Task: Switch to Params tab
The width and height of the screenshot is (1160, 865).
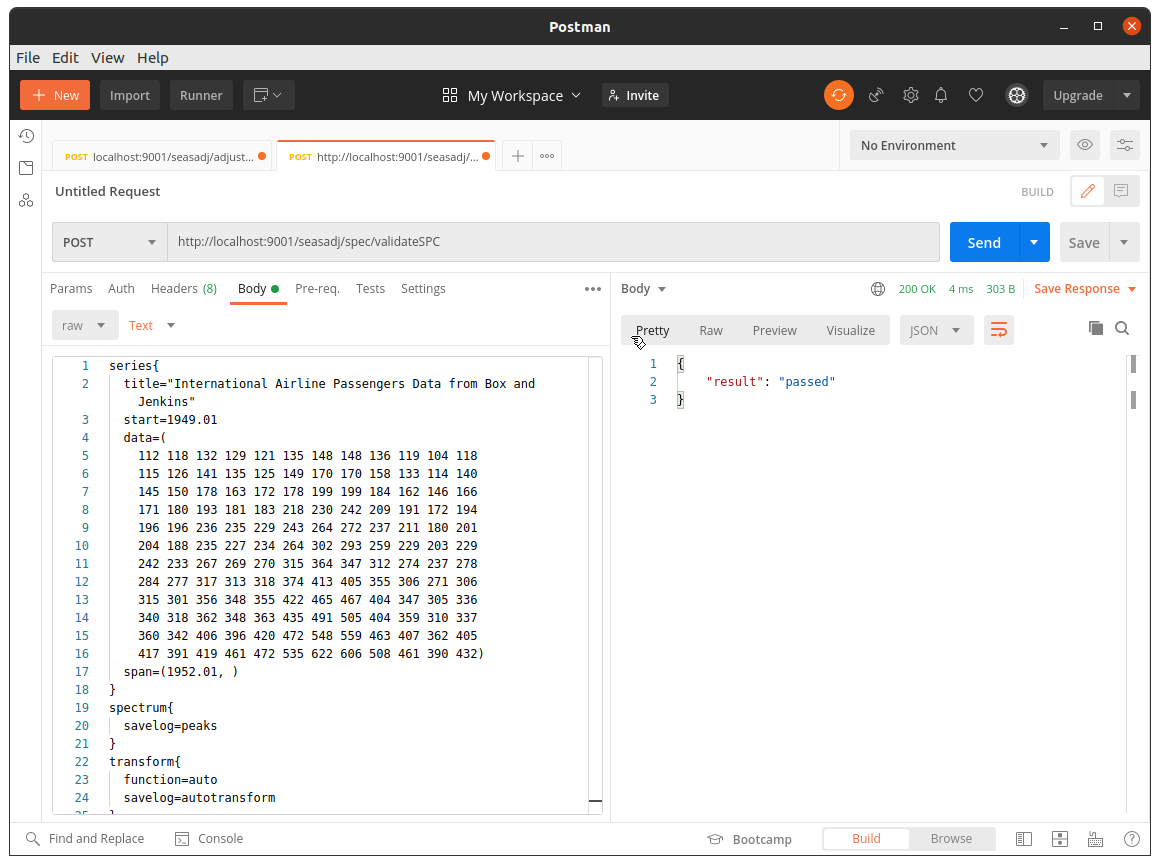Action: (x=71, y=289)
